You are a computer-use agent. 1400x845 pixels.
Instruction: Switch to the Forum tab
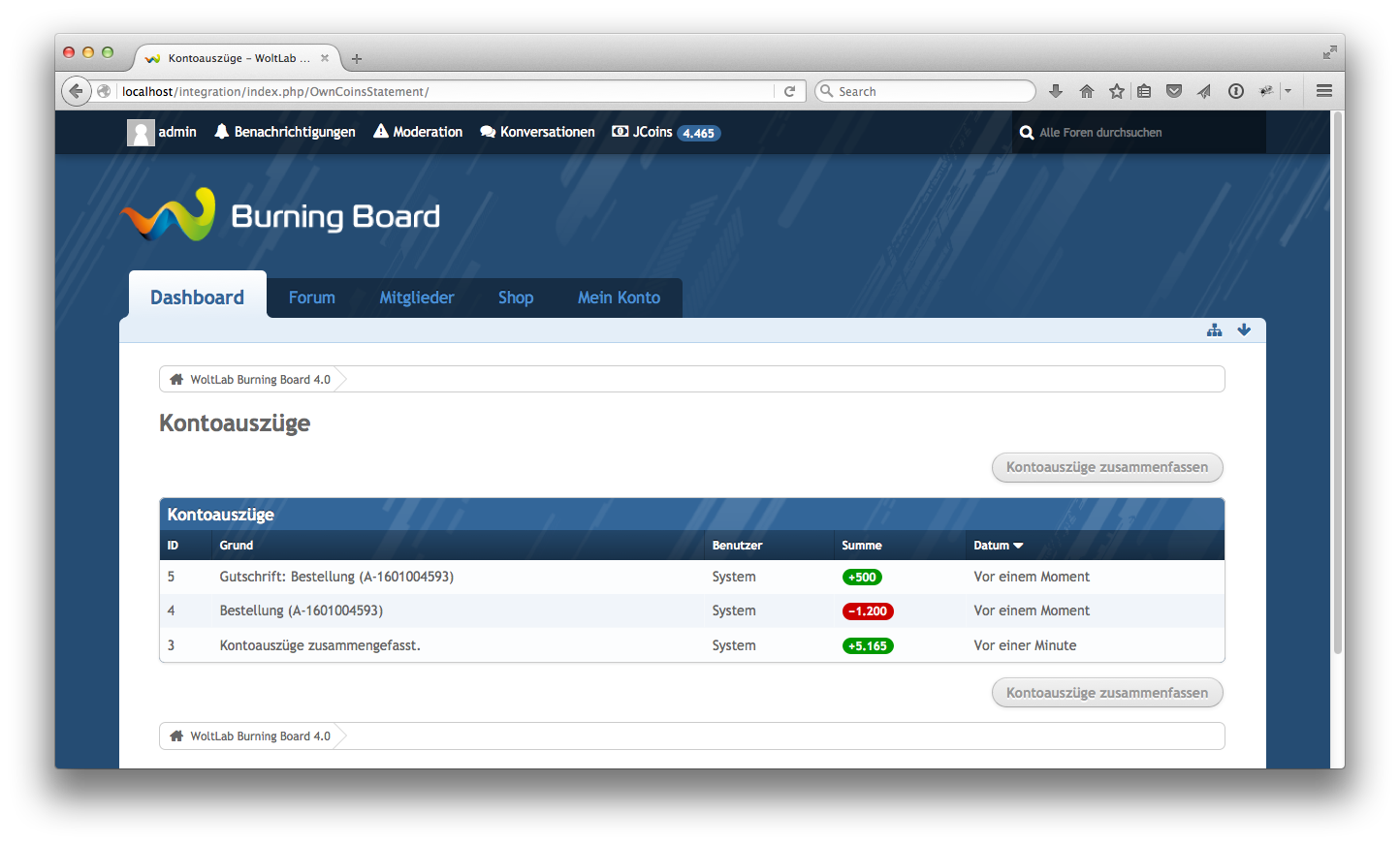click(x=311, y=298)
